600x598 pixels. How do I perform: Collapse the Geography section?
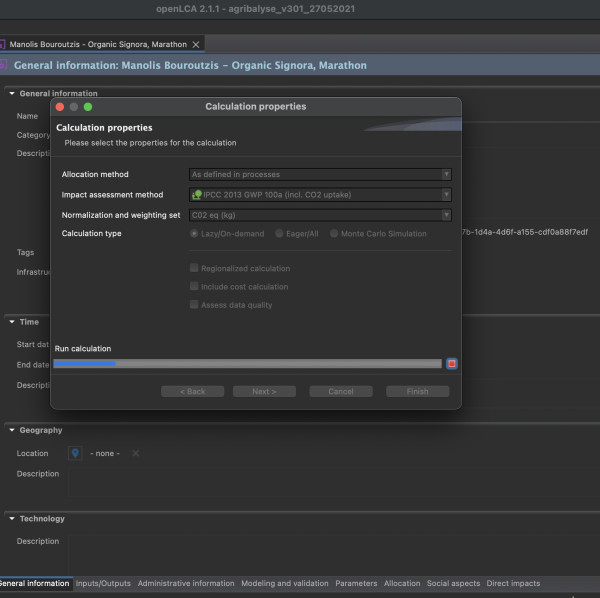click(12, 430)
